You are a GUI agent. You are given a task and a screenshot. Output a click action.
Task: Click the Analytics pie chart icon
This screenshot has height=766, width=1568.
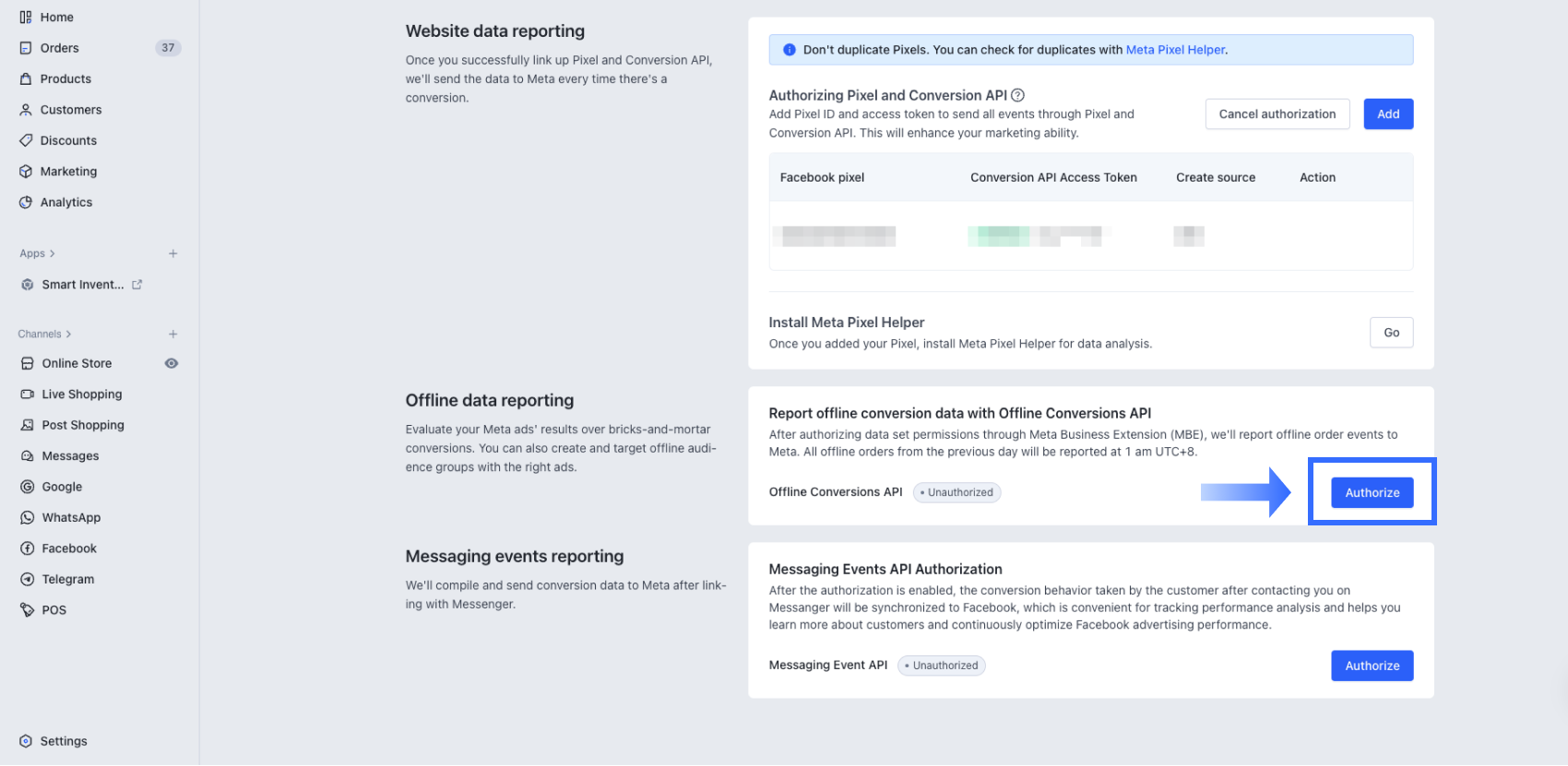click(x=26, y=203)
